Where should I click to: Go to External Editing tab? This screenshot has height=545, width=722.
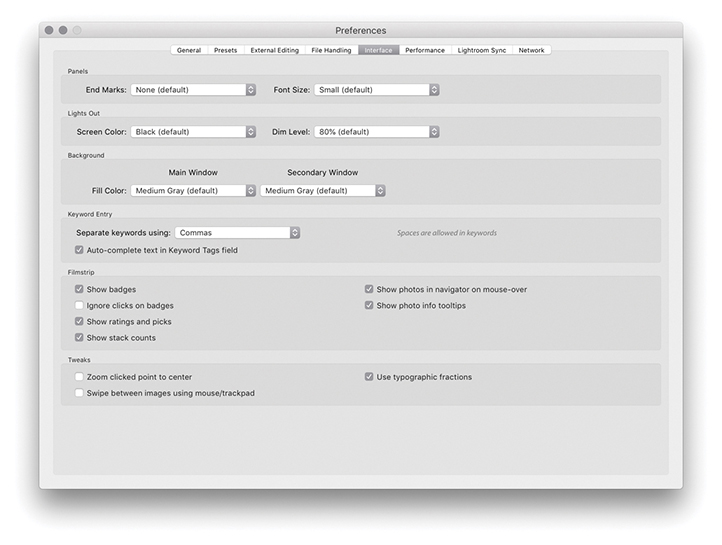pyautogui.click(x=274, y=50)
